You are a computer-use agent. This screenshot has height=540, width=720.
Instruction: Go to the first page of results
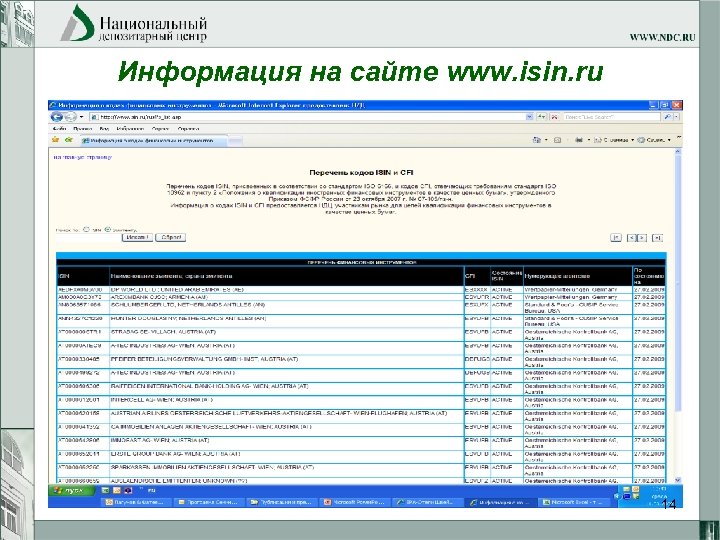(x=616, y=237)
